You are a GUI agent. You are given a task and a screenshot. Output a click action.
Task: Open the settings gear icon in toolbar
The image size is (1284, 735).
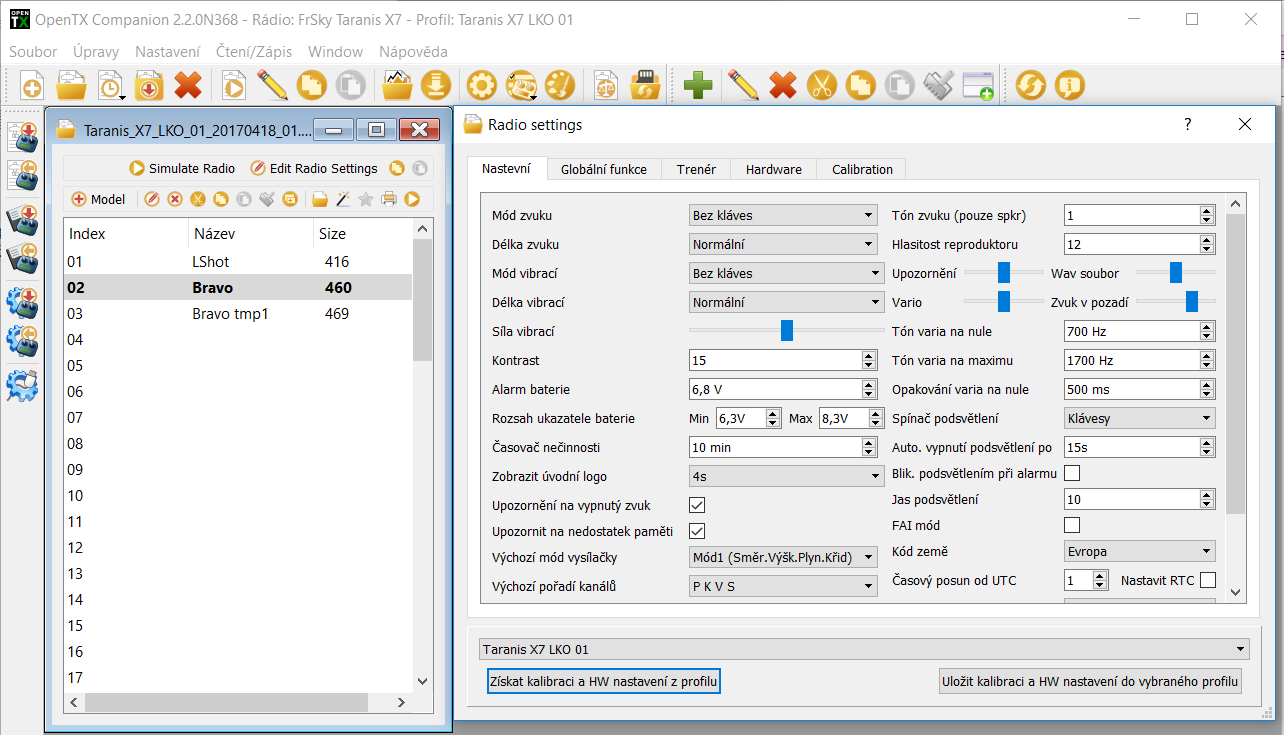pos(482,85)
